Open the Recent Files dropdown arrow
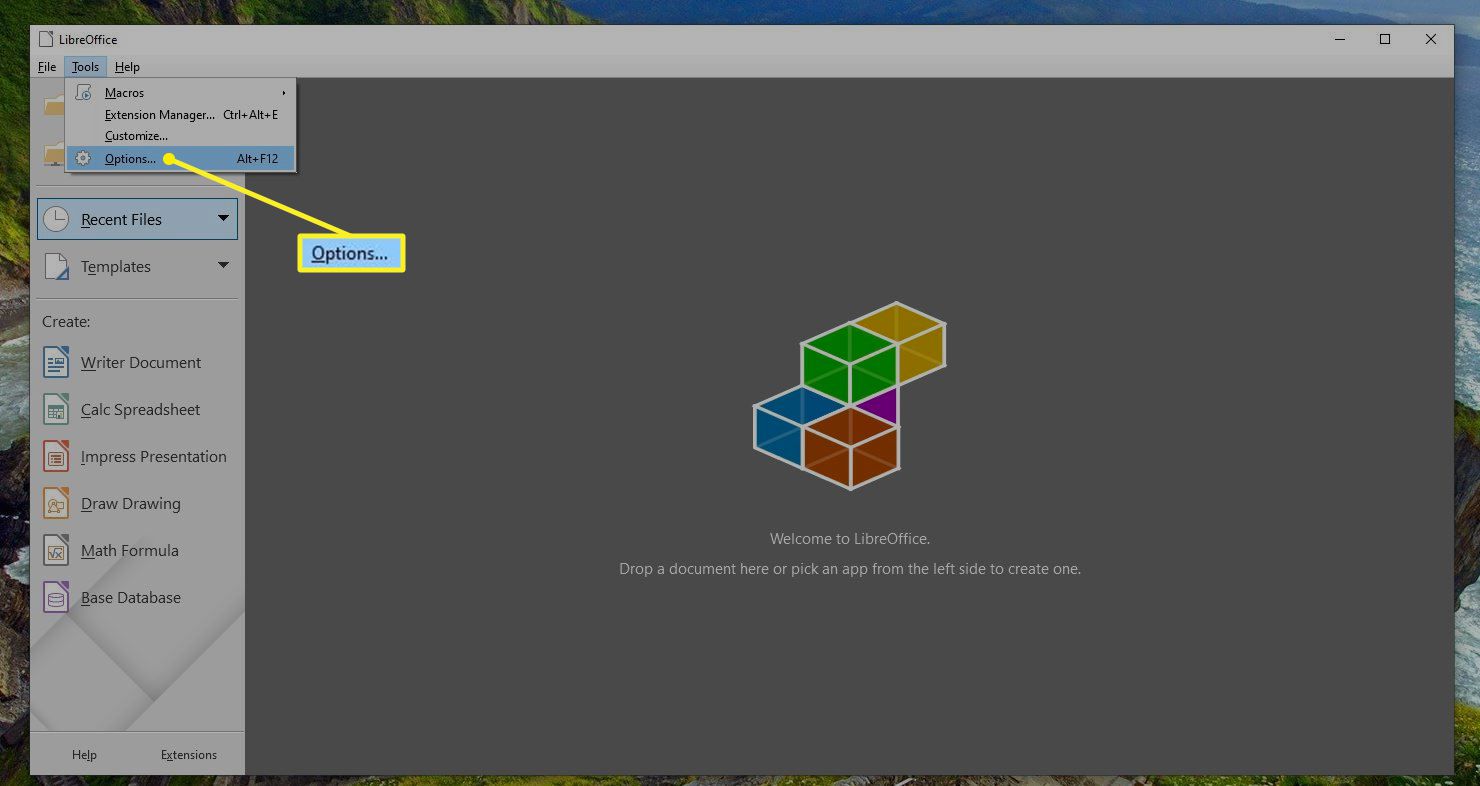This screenshot has width=1480, height=786. (223, 218)
